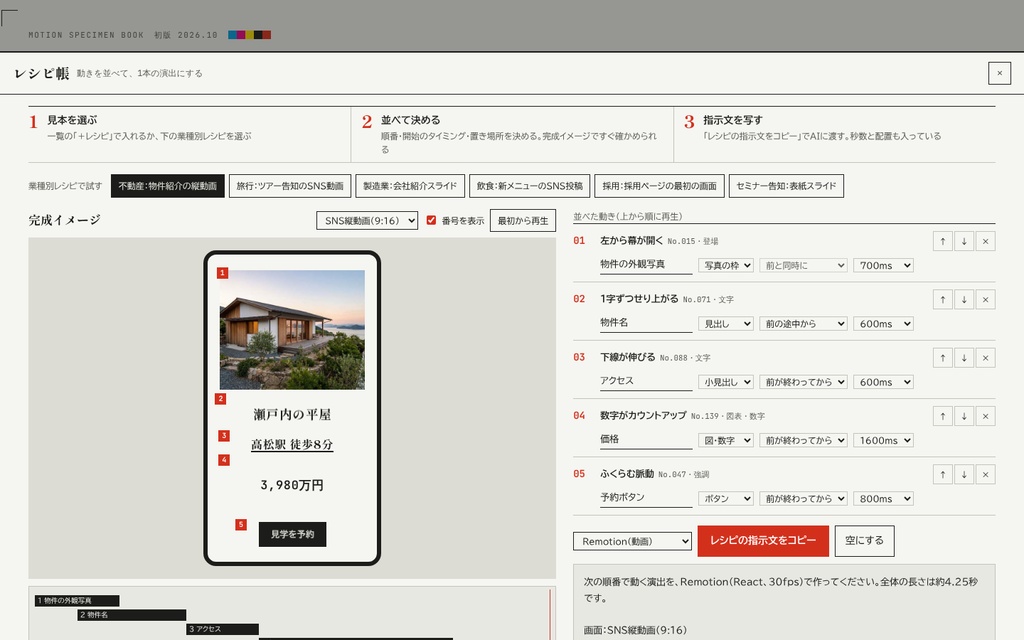Toggle the 番号を表示 checkbox
Image resolution: width=1024 pixels, height=640 pixels.
coord(431,220)
